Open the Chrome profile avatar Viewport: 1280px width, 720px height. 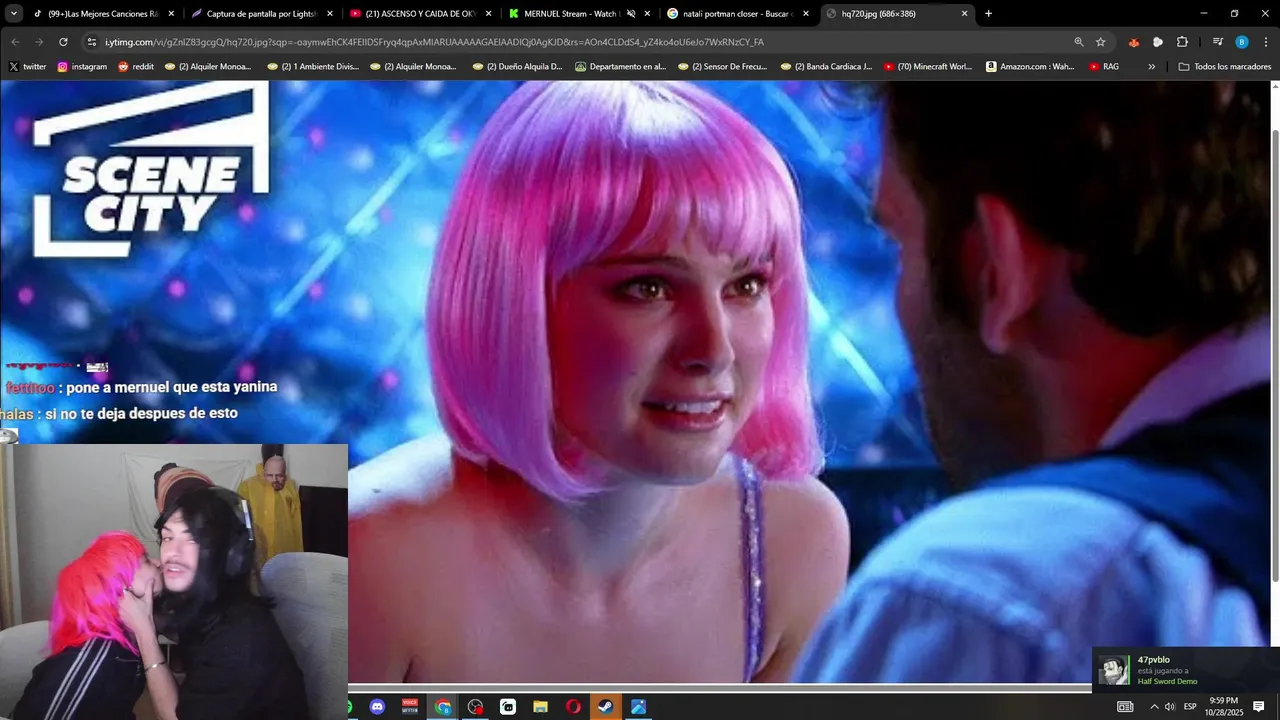[x=1241, y=42]
